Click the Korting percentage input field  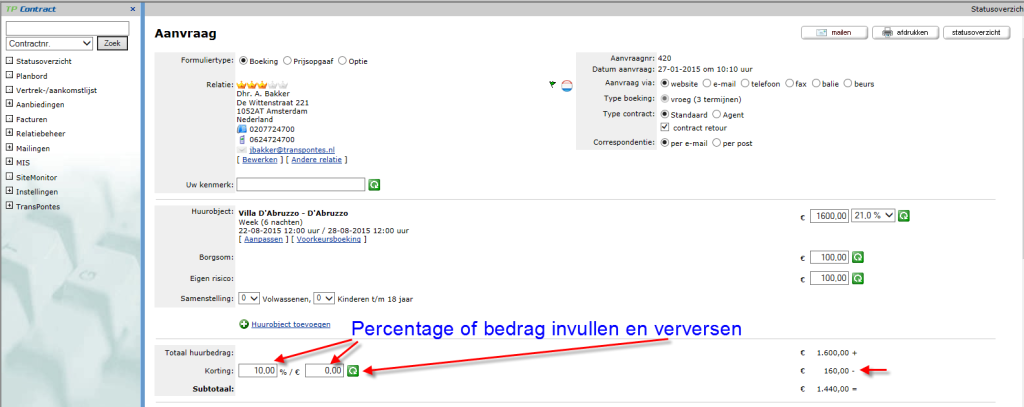tap(257, 370)
